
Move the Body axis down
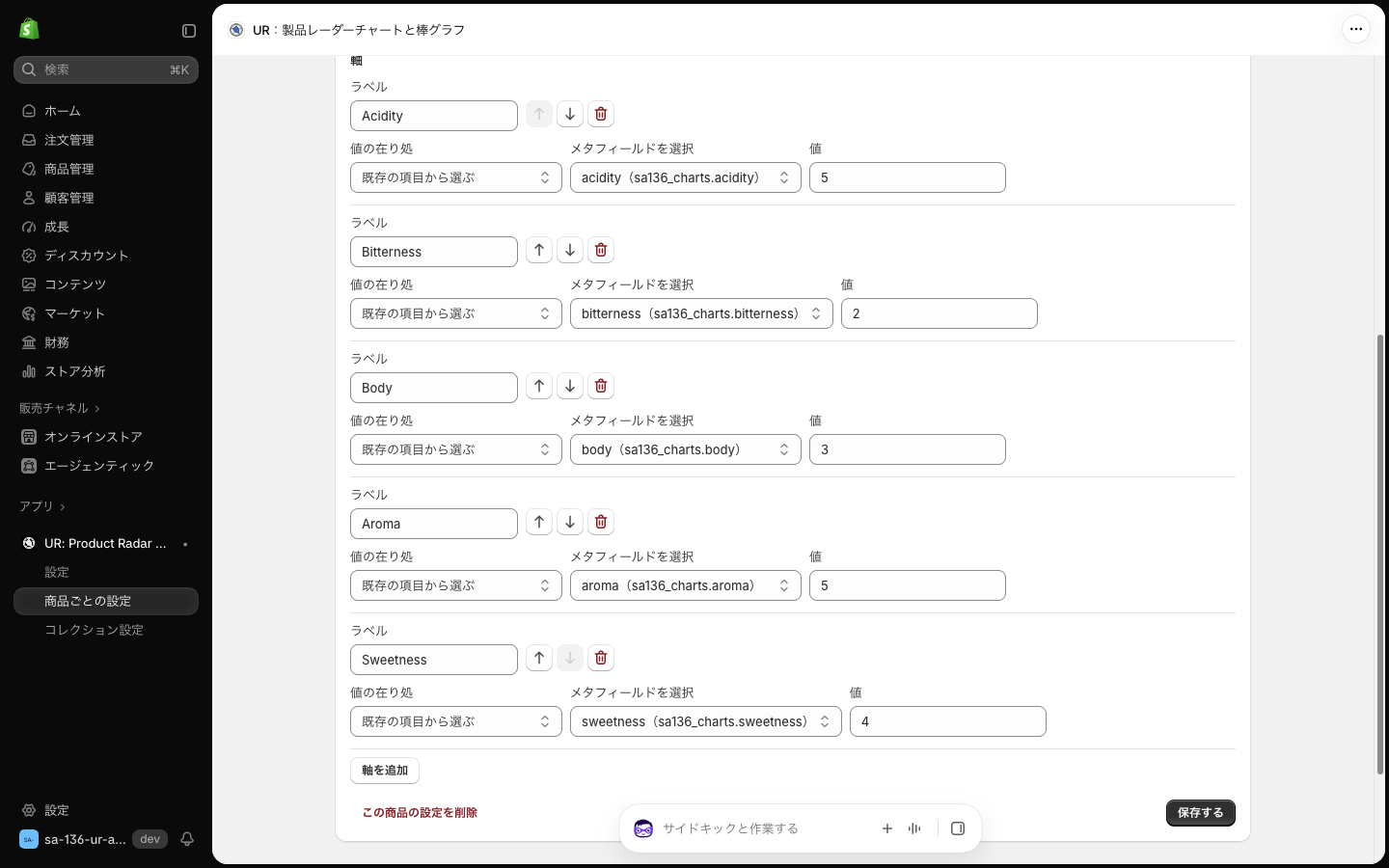click(570, 386)
